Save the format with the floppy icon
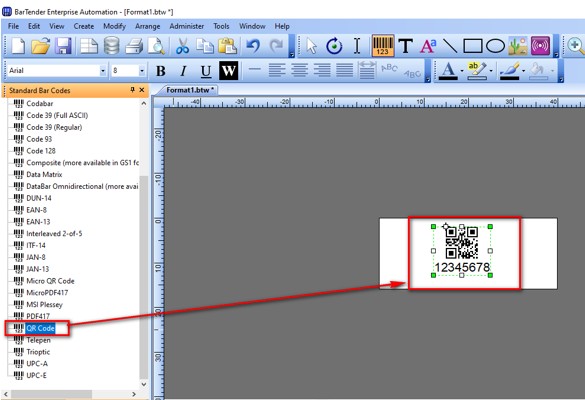The image size is (585, 400). (x=63, y=46)
